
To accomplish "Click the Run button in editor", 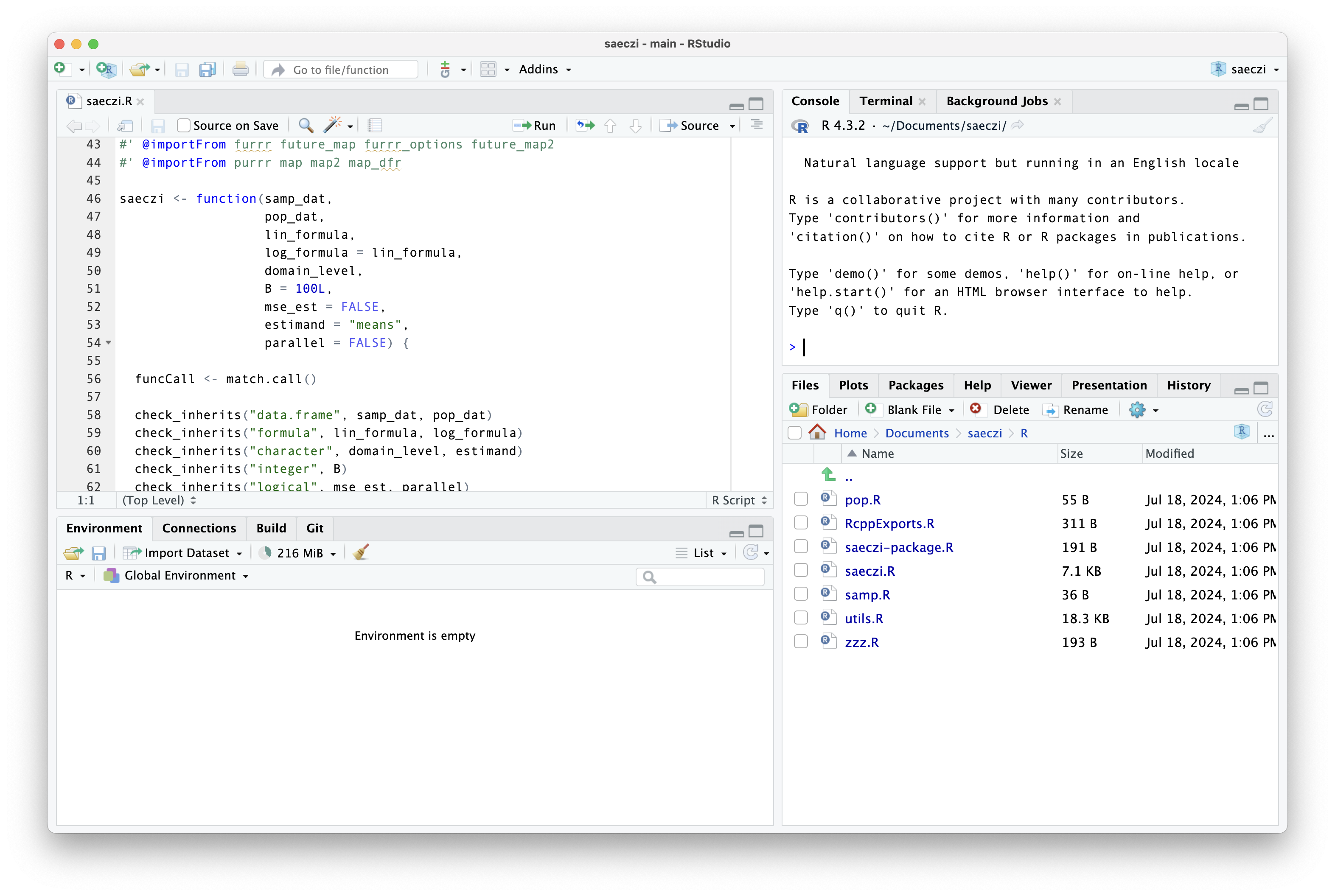I will pyautogui.click(x=535, y=125).
